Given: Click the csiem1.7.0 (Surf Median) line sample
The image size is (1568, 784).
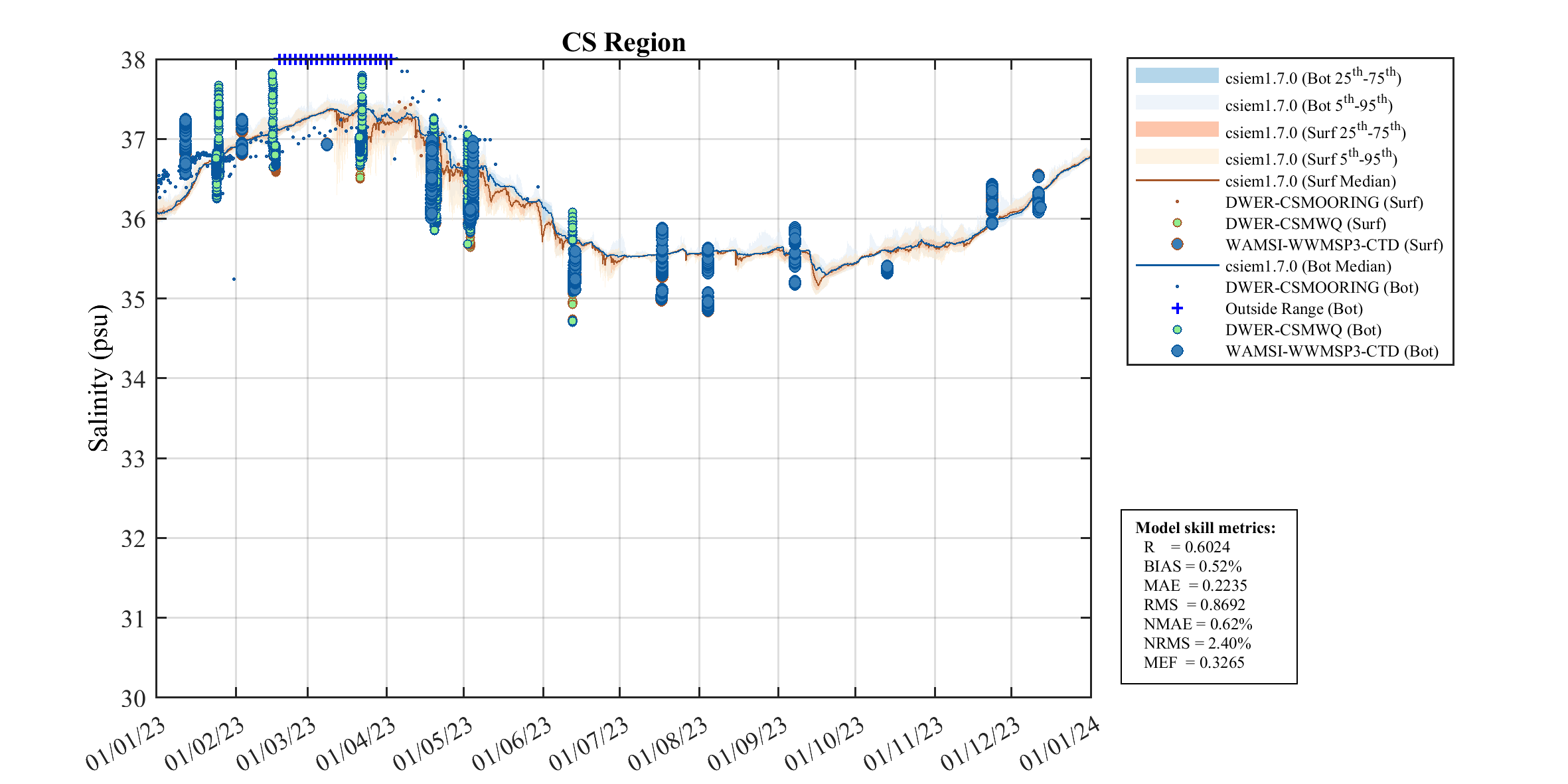Looking at the screenshot, I should [x=1177, y=180].
